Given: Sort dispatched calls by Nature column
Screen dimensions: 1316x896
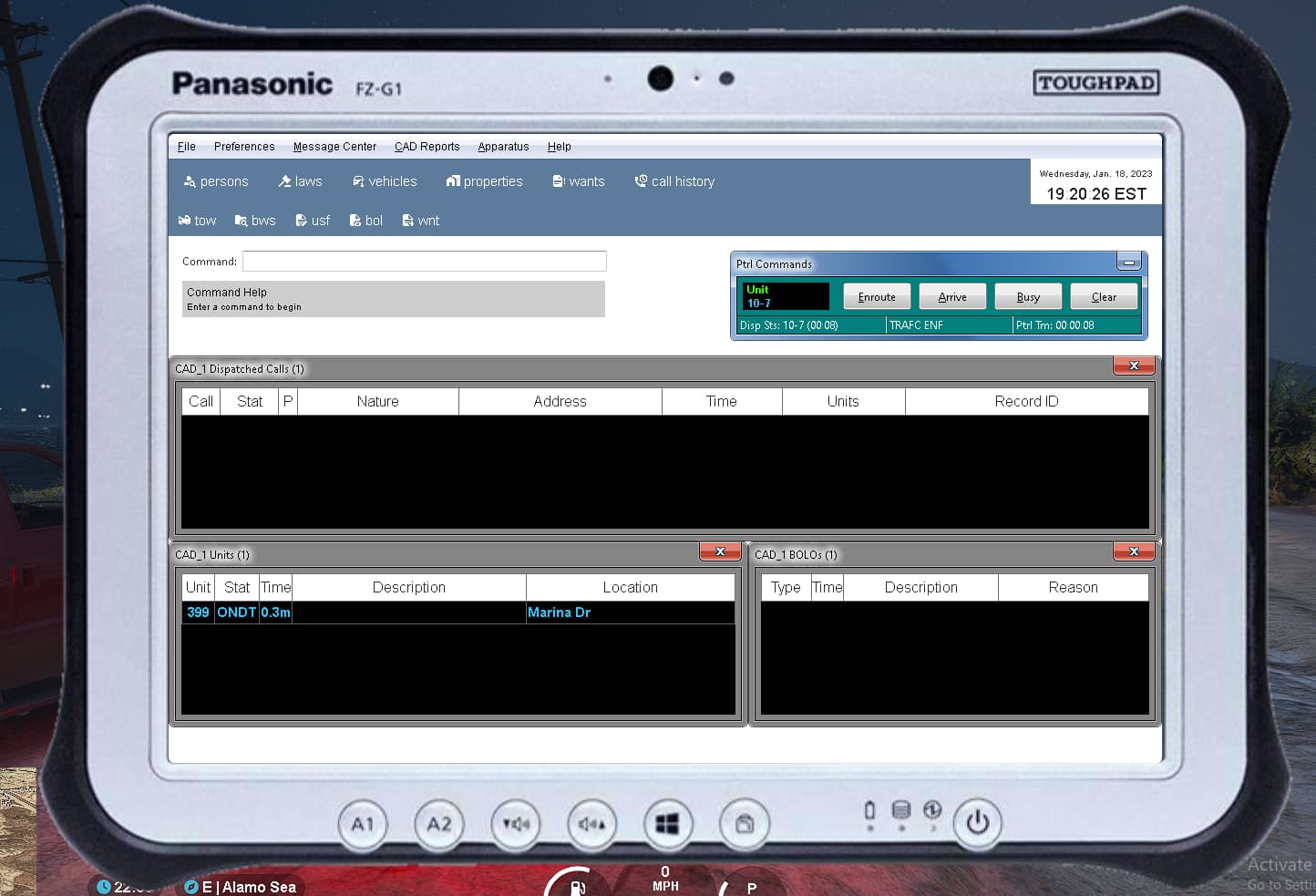Looking at the screenshot, I should click(378, 402).
